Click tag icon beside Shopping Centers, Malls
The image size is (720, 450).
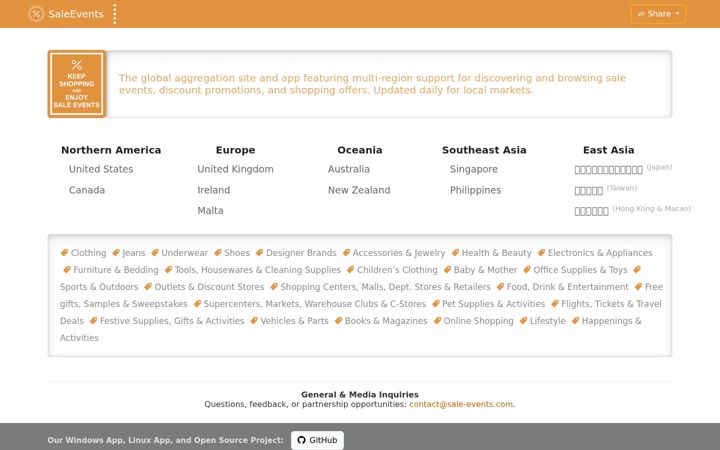point(274,287)
